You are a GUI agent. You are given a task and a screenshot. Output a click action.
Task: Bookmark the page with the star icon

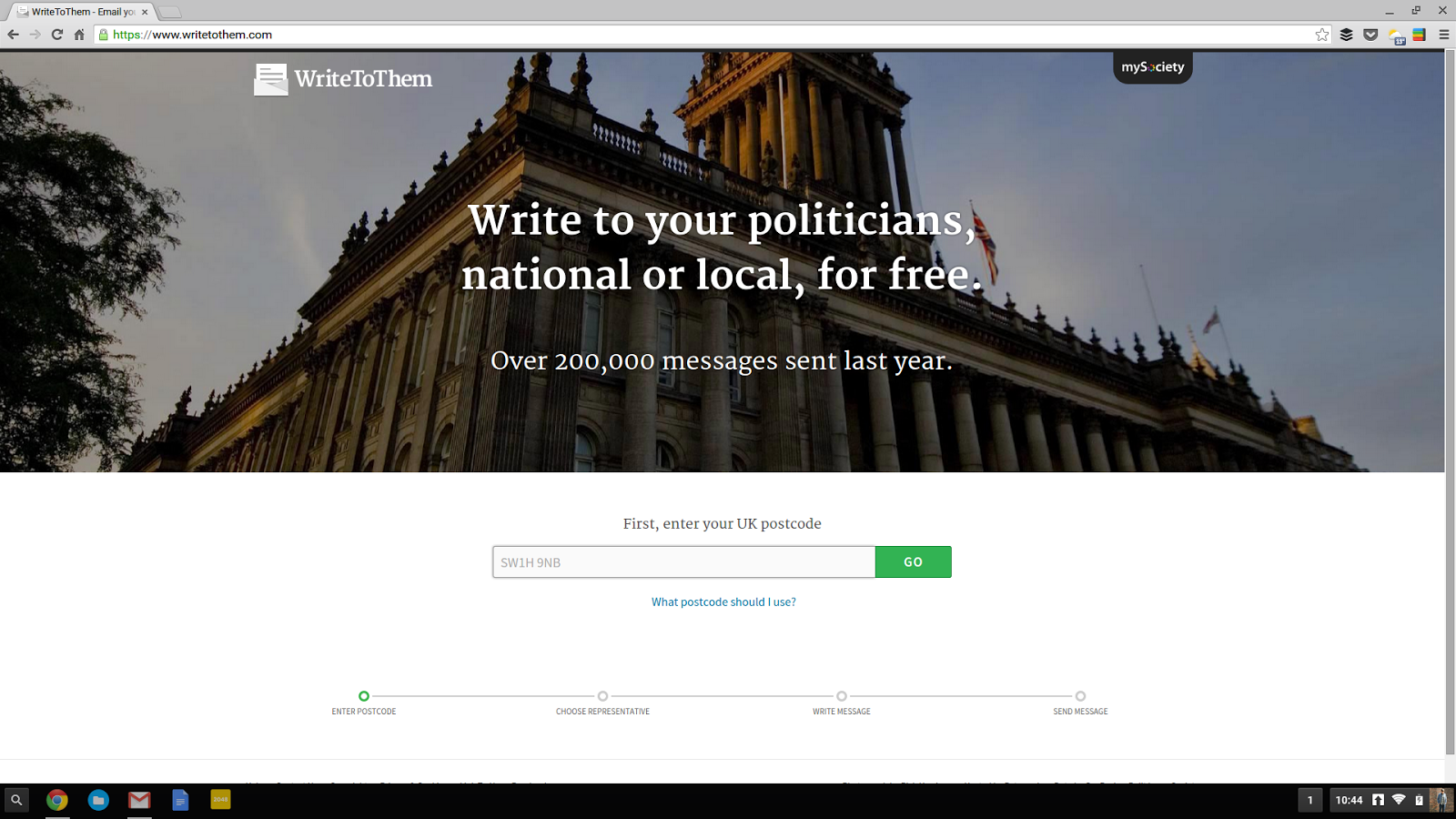1321,35
